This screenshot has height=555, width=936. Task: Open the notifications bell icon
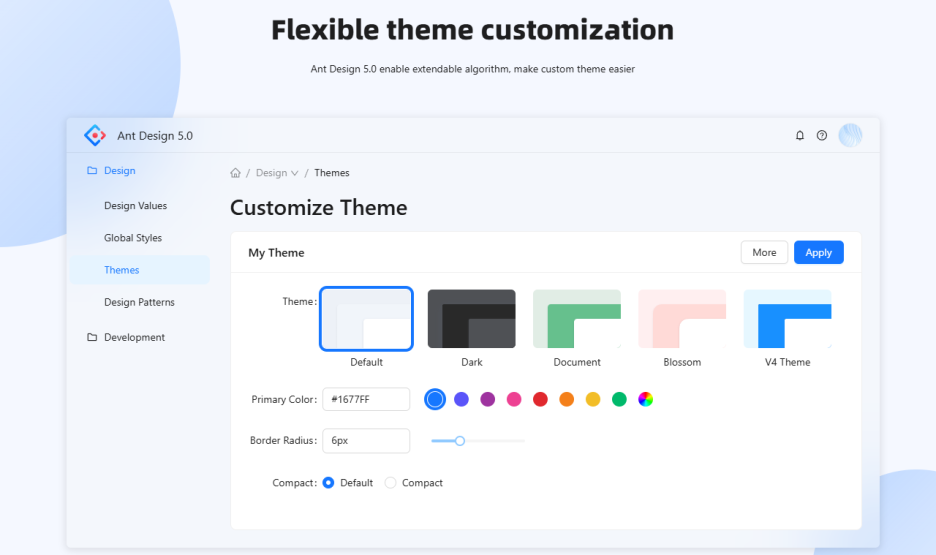800,135
